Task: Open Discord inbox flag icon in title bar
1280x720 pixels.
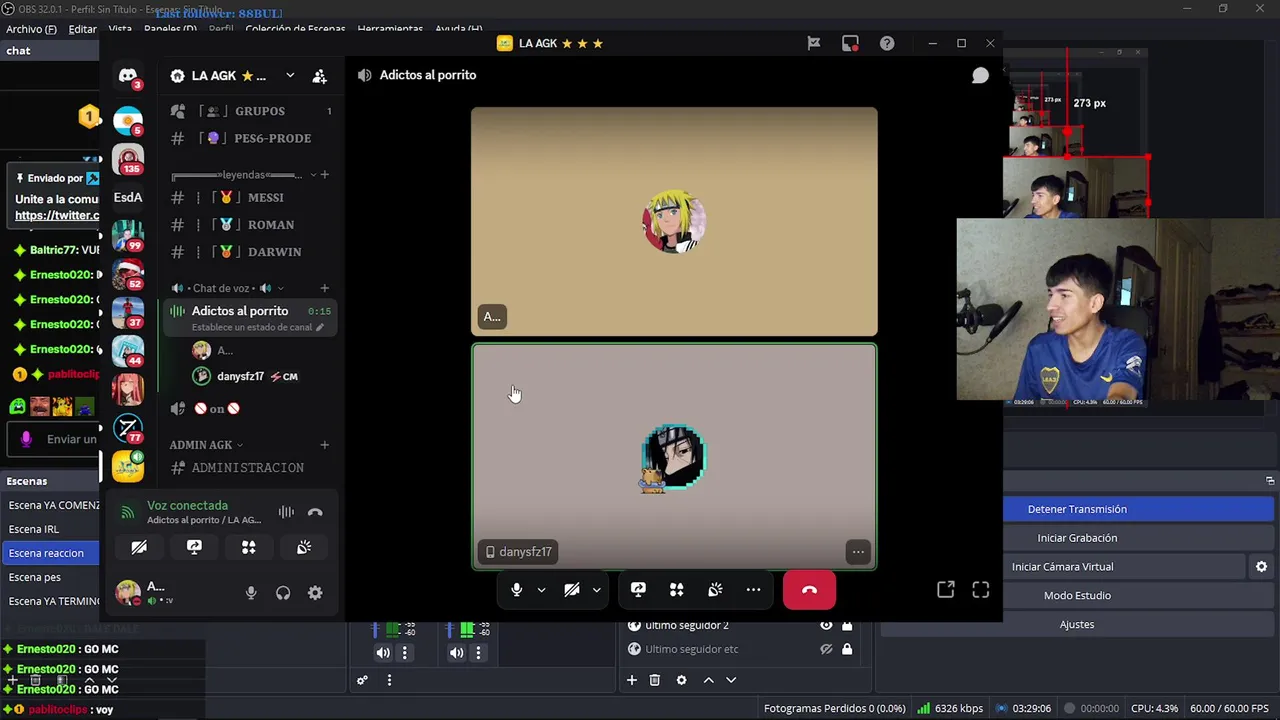Action: (814, 43)
